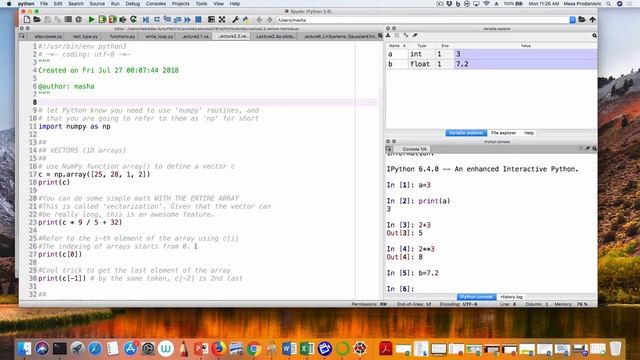Switch to while_loop.py editor tab
The height and width of the screenshot is (360, 640).
click(159, 36)
